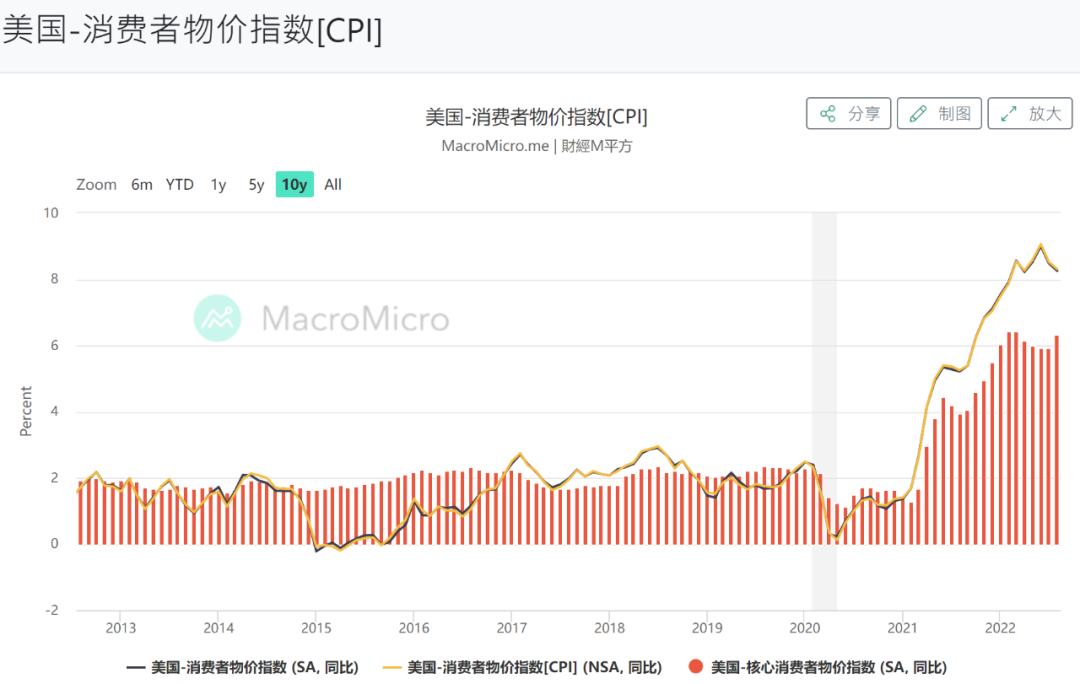Image resolution: width=1080 pixels, height=684 pixels.
Task: Click the last red core CPI bar
Action: tap(1057, 439)
